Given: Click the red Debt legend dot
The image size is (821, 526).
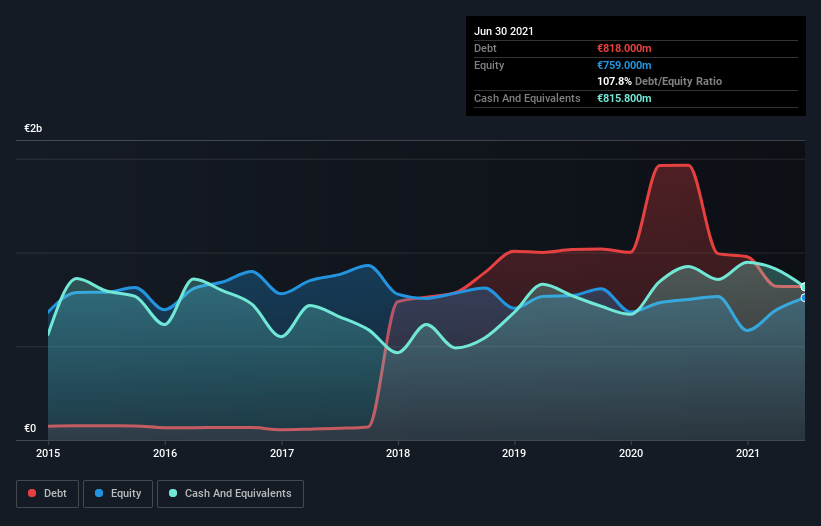Looking at the screenshot, I should (32, 493).
